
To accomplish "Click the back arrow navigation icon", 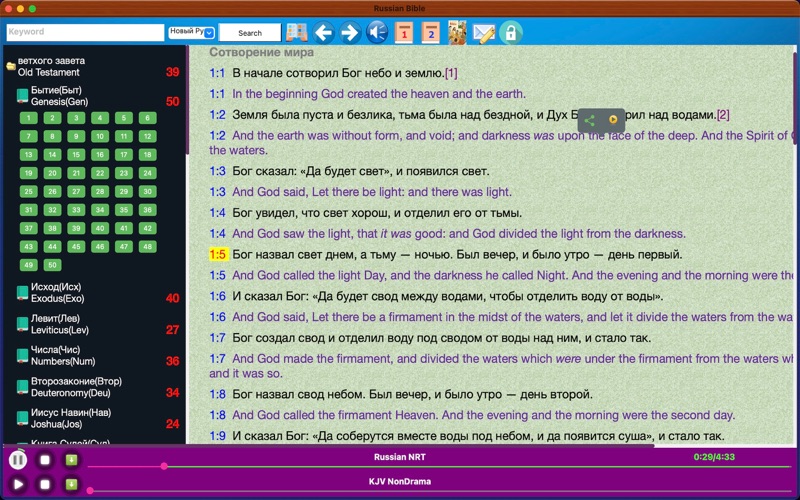I will tap(323, 33).
